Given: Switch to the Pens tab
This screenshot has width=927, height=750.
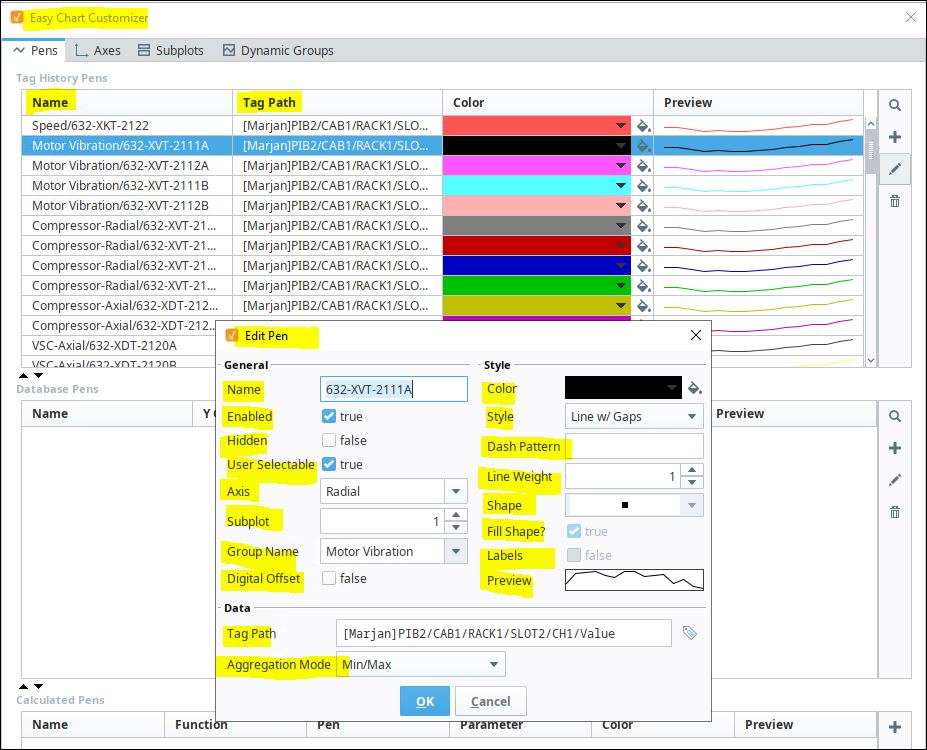Looking at the screenshot, I should [x=35, y=50].
